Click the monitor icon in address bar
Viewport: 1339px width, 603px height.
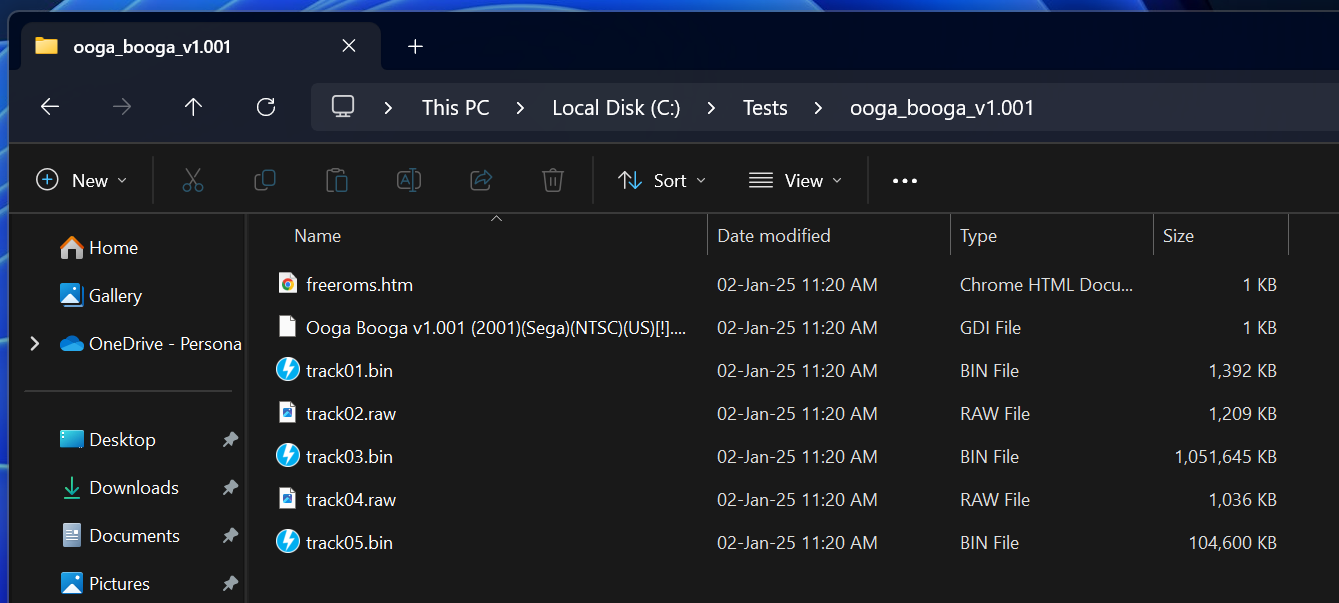coord(343,107)
